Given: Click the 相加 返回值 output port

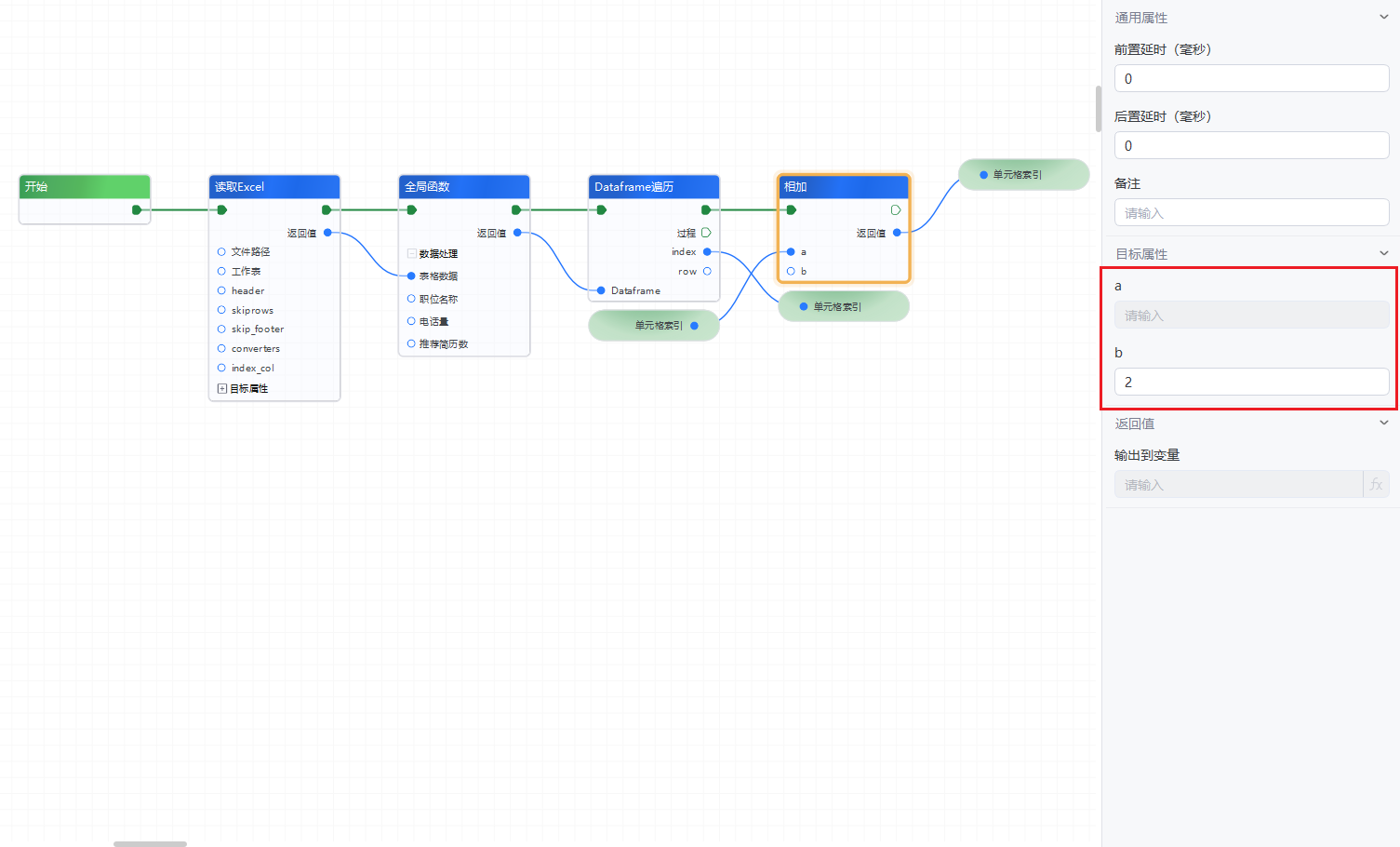Looking at the screenshot, I should pos(897,233).
